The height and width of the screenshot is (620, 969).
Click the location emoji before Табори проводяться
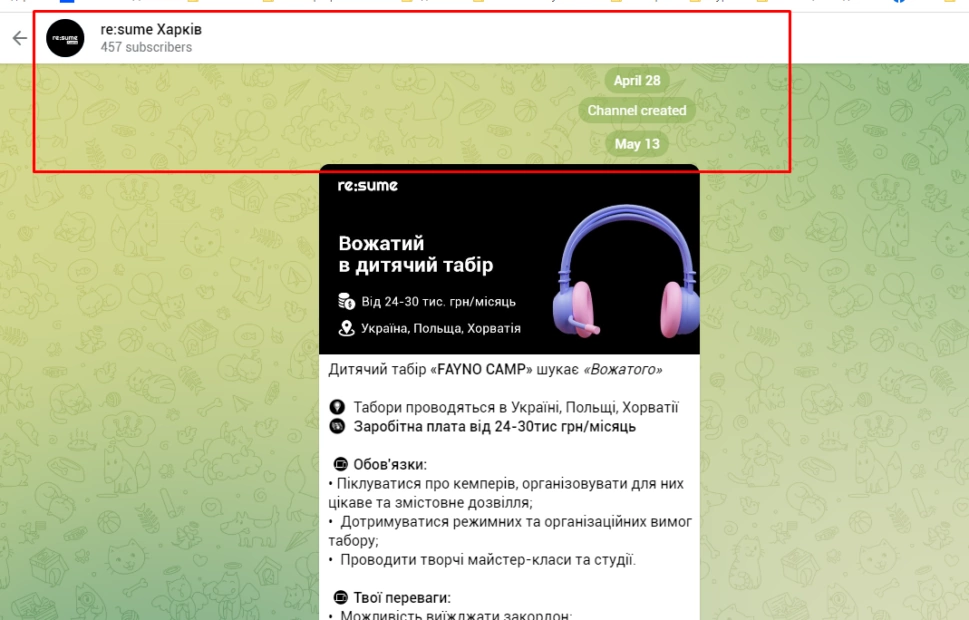[337, 407]
